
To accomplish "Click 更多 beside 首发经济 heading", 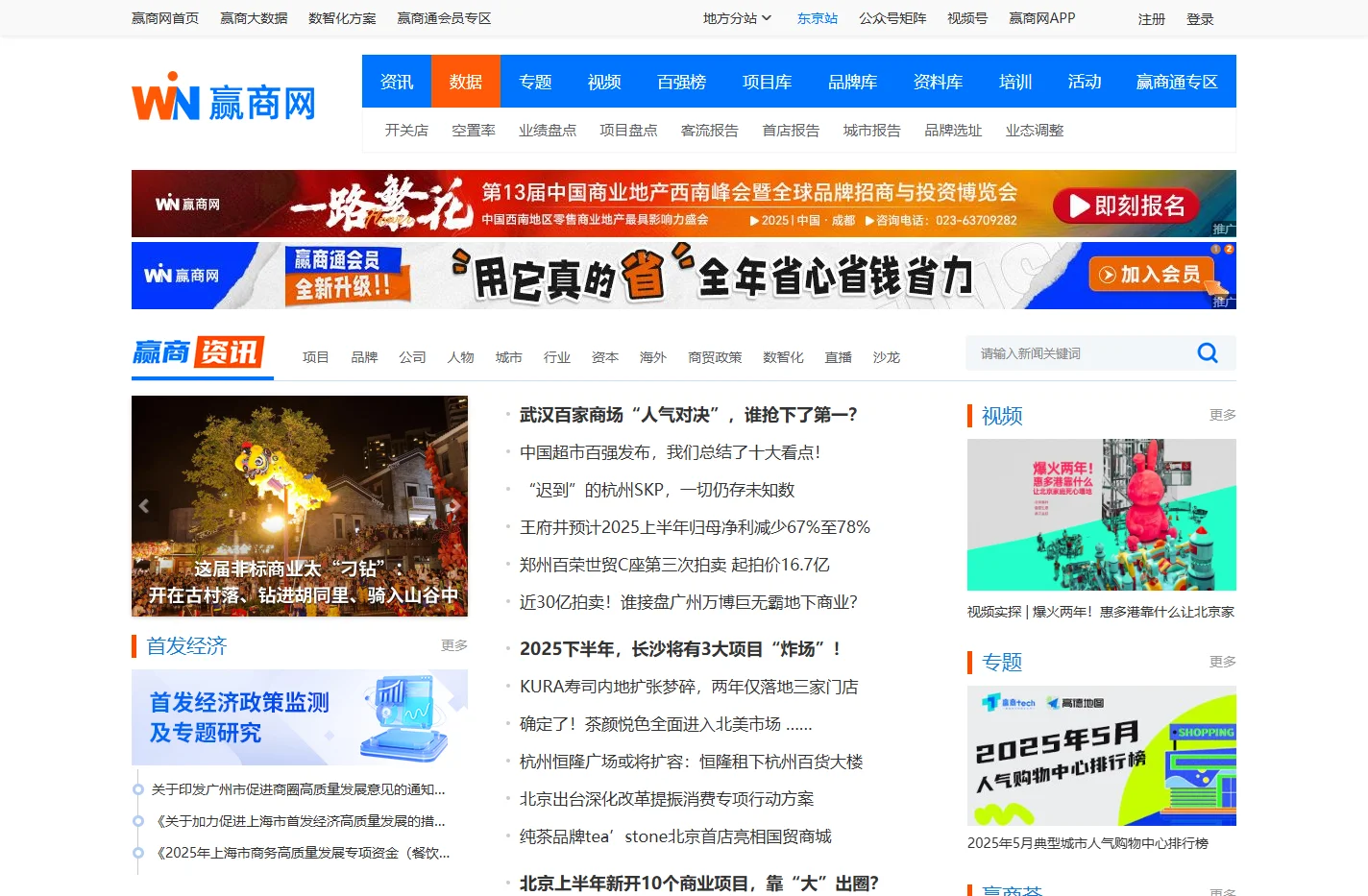I will click(454, 645).
